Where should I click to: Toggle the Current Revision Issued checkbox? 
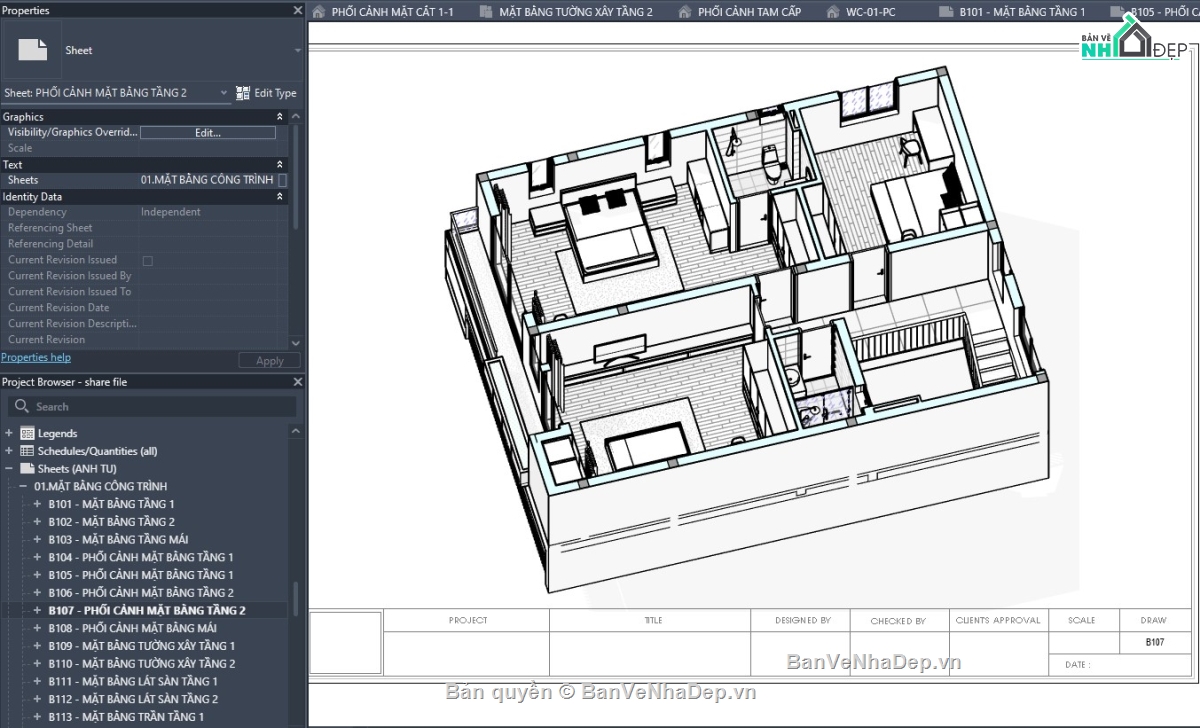[148, 260]
